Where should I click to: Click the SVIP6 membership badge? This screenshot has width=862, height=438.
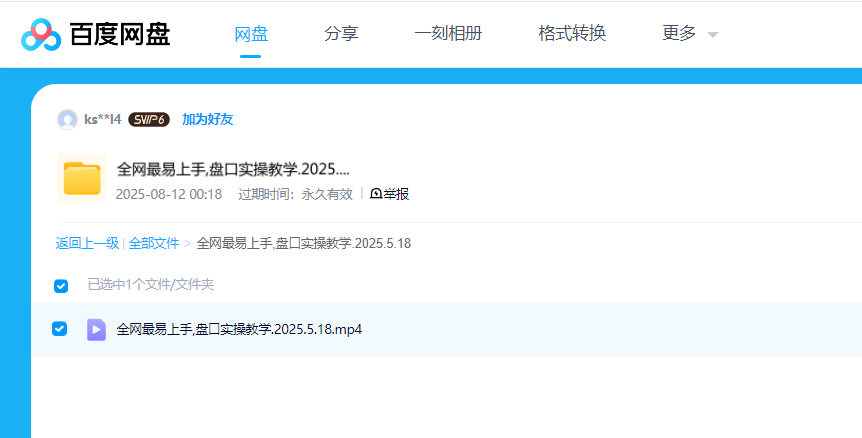[148, 120]
